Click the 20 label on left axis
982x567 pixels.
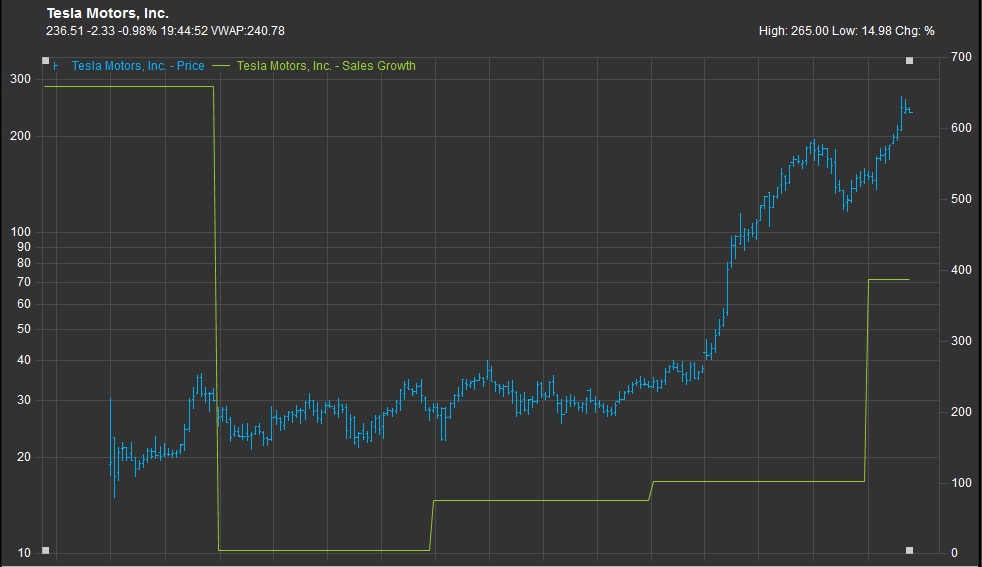(x=24, y=457)
